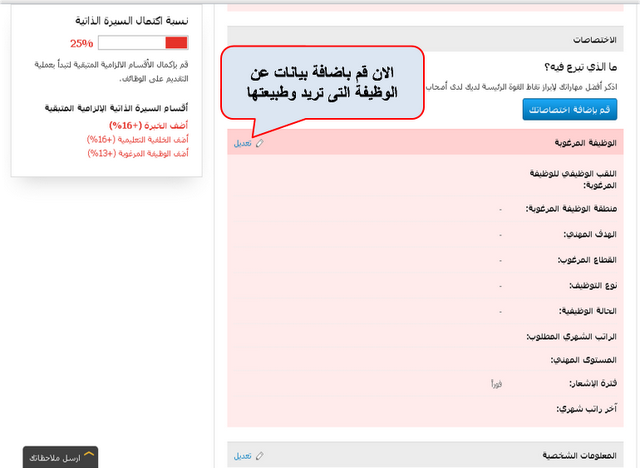Click the arrow icon on the feedback tab
640x468 pixels.
(x=89, y=454)
